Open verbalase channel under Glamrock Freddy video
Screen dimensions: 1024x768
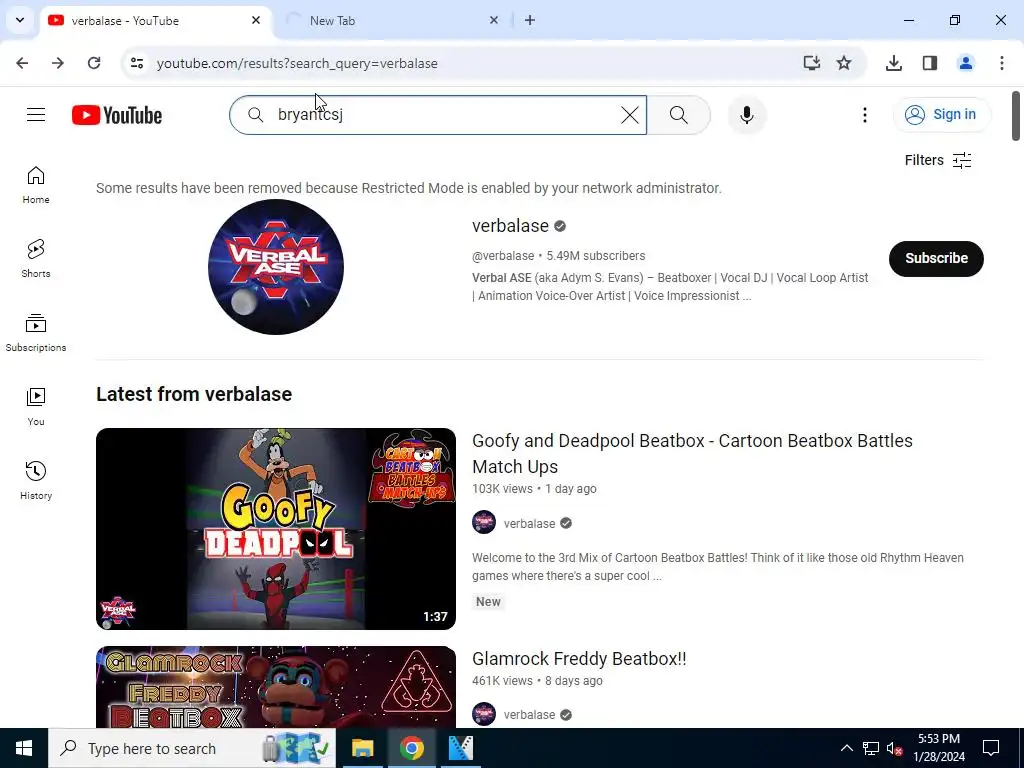(529, 714)
